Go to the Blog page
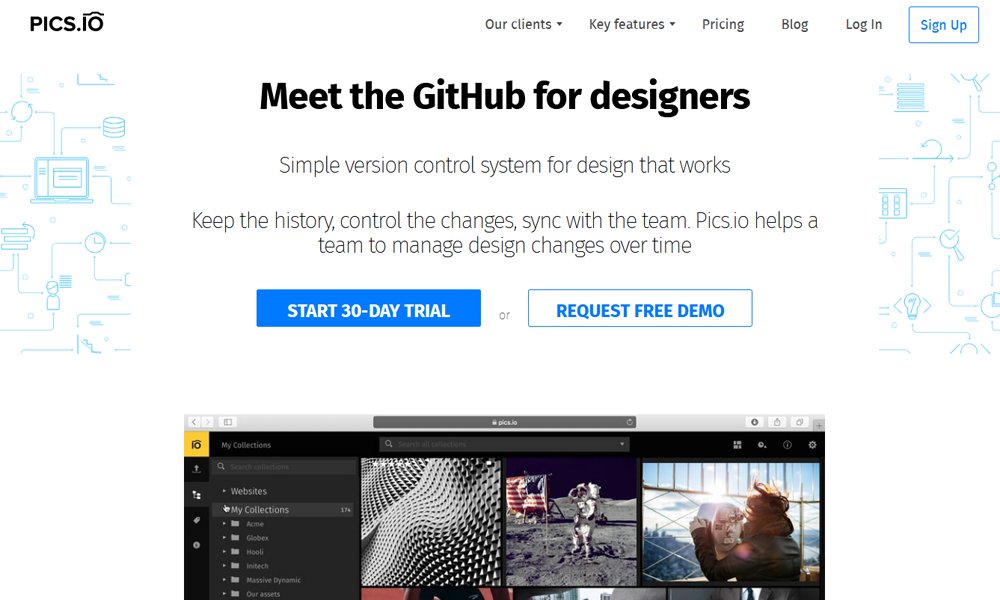The height and width of the screenshot is (600, 1000). pyautogui.click(x=795, y=24)
